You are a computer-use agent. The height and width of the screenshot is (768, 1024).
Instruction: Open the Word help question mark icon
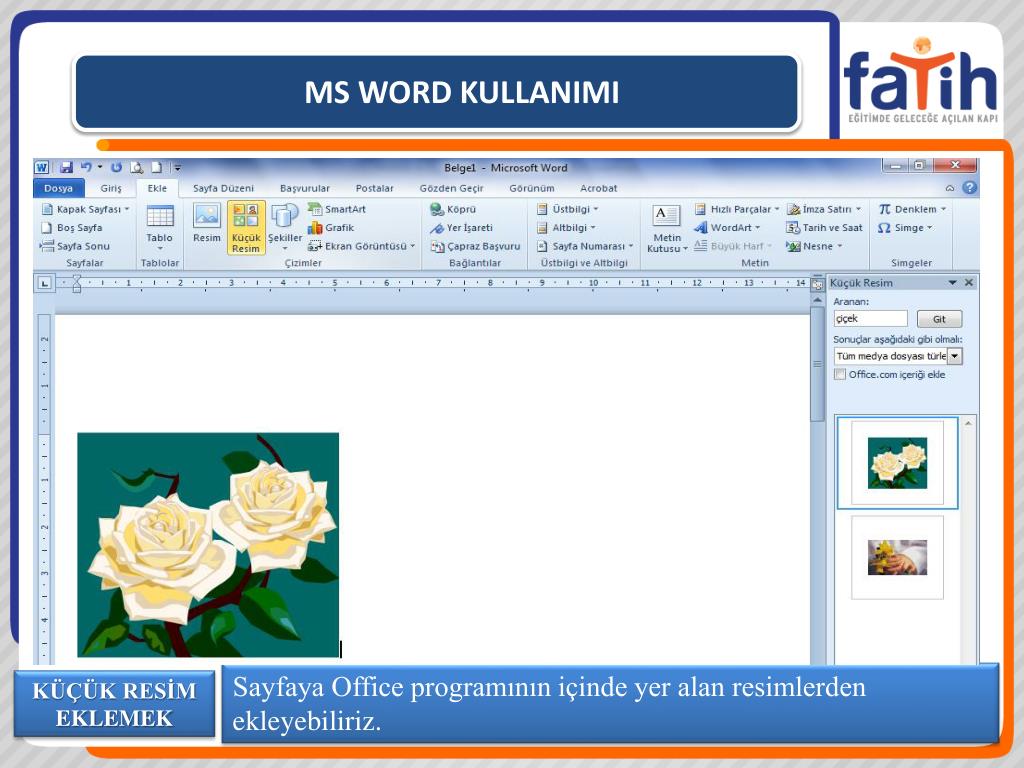[970, 188]
